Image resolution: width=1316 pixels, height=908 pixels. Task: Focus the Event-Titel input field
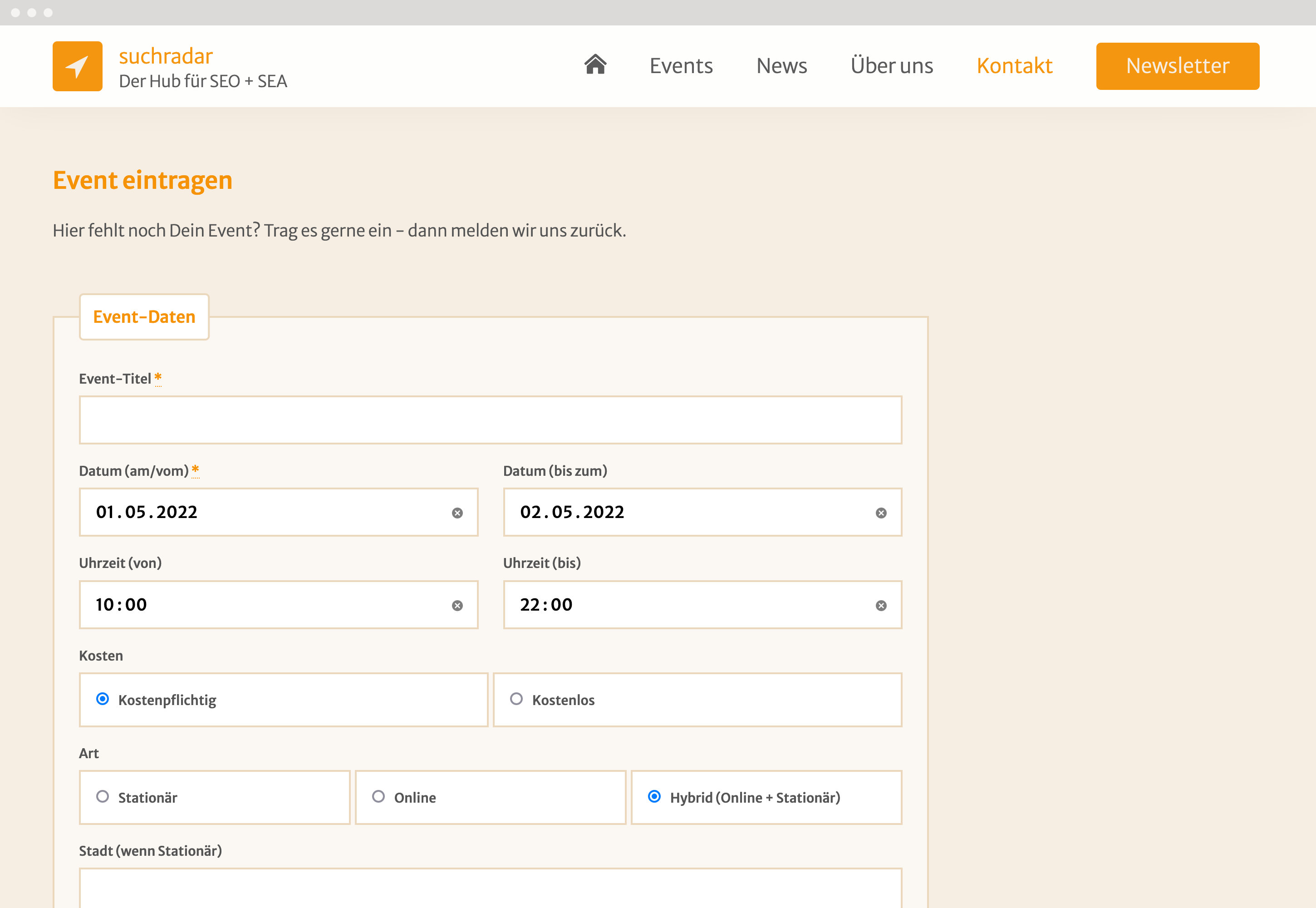click(x=491, y=420)
